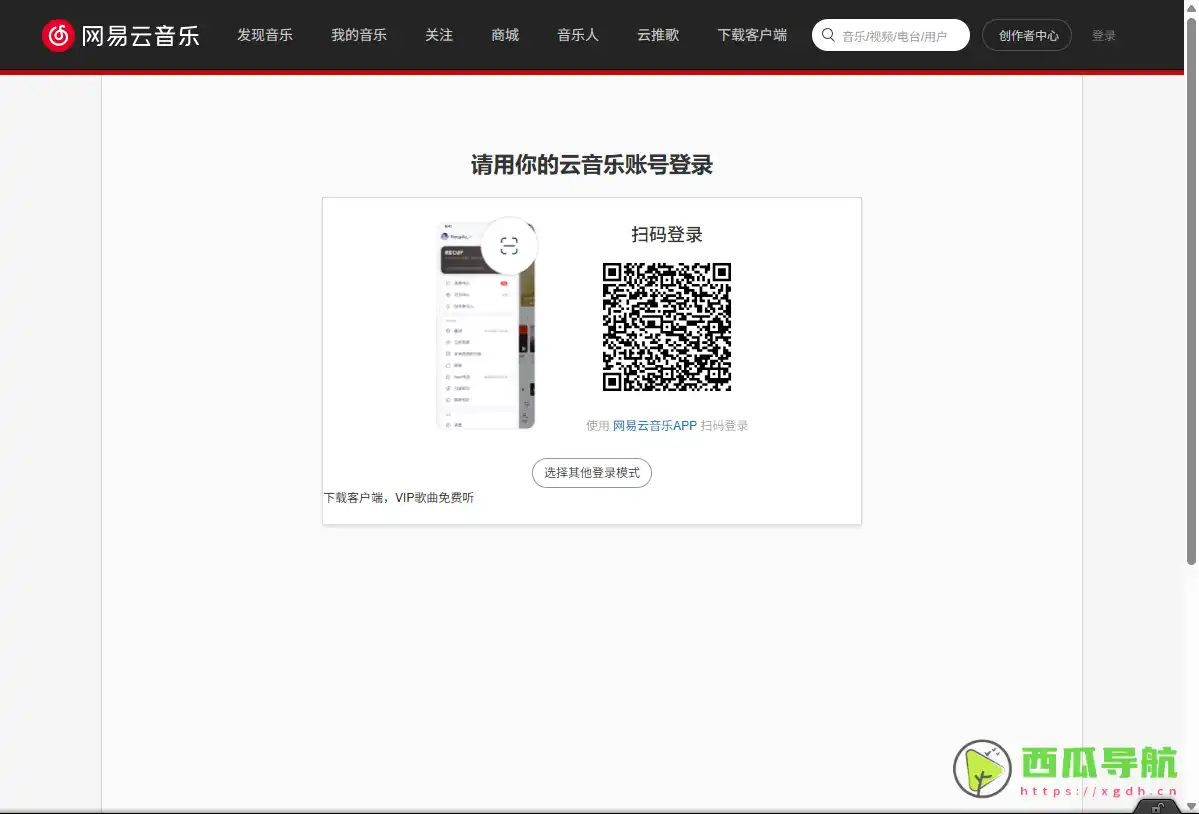Click the QR code to refresh it
1199x814 pixels.
coord(666,326)
